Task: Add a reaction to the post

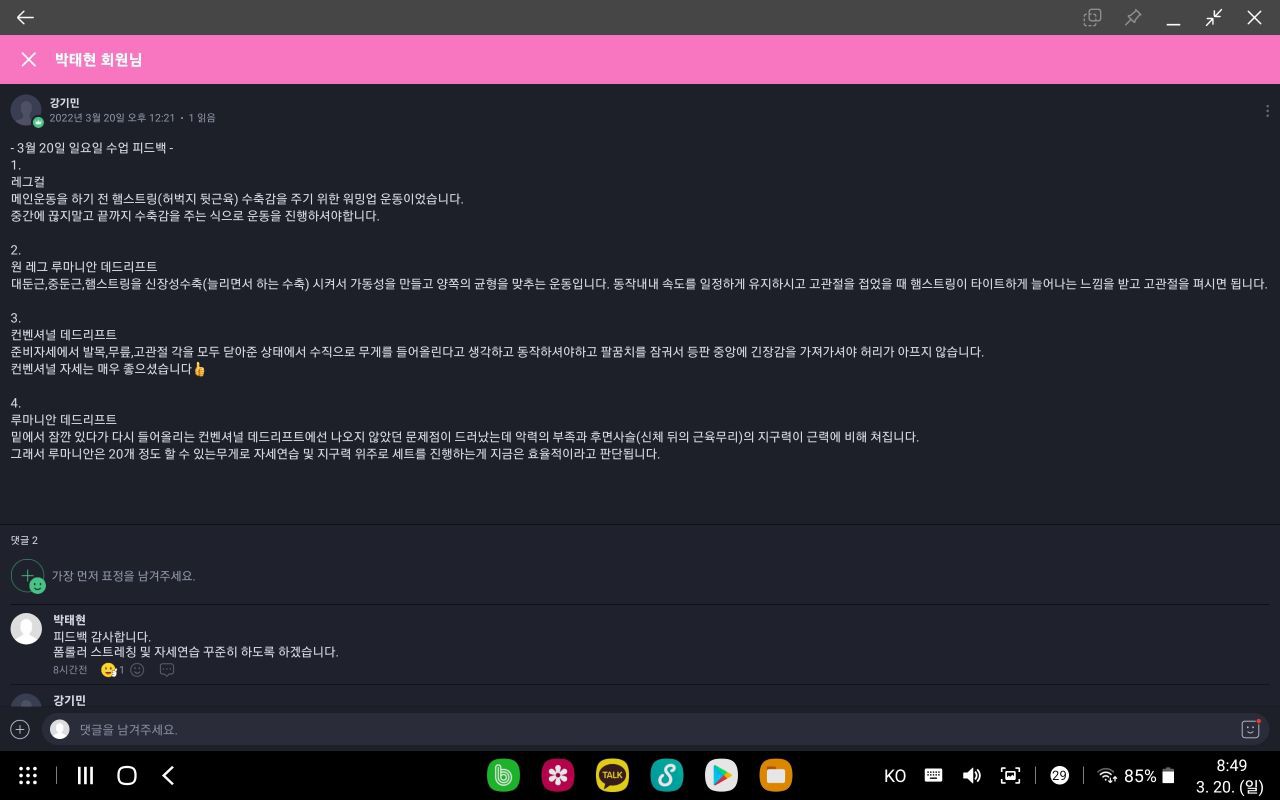Action: (x=27, y=576)
